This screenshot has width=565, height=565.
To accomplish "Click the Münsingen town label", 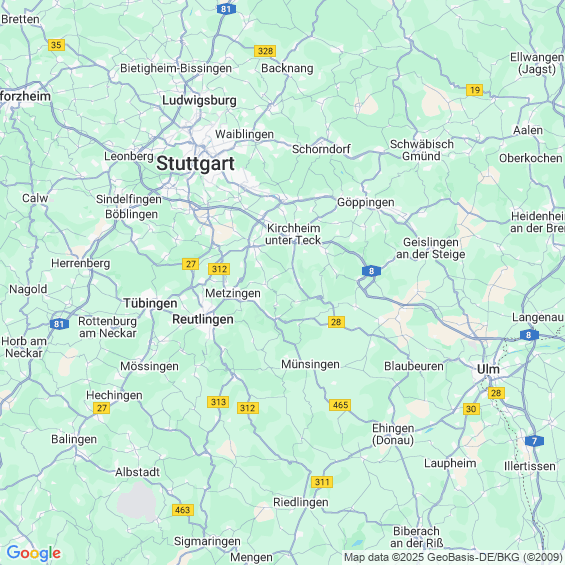I will pyautogui.click(x=310, y=364).
